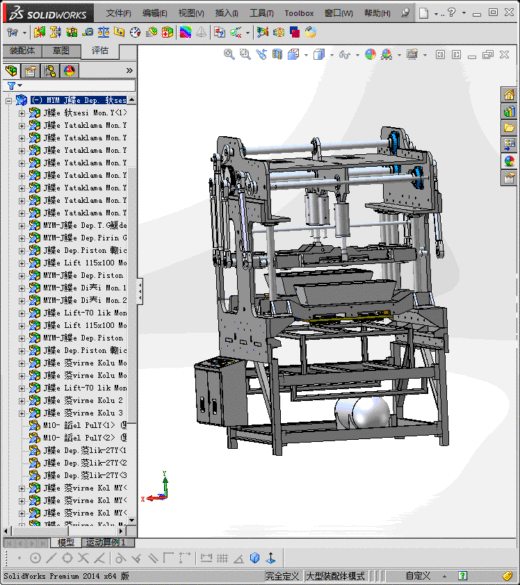Image resolution: width=520 pixels, height=585 pixels.
Task: Click the Sensor gauge icon
Action: click(135, 32)
